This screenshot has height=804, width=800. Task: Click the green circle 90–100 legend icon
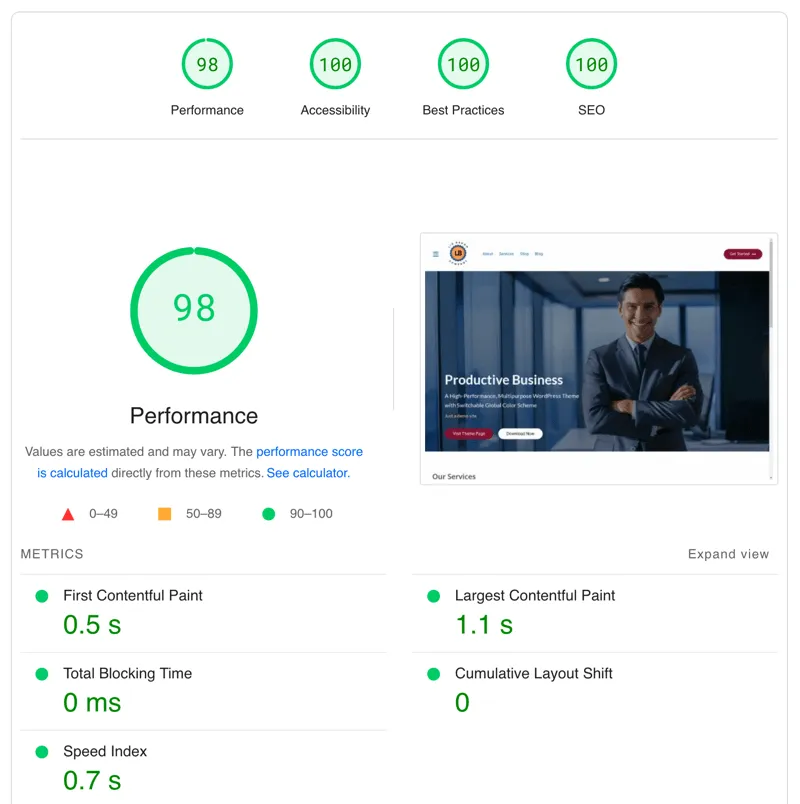(x=268, y=514)
